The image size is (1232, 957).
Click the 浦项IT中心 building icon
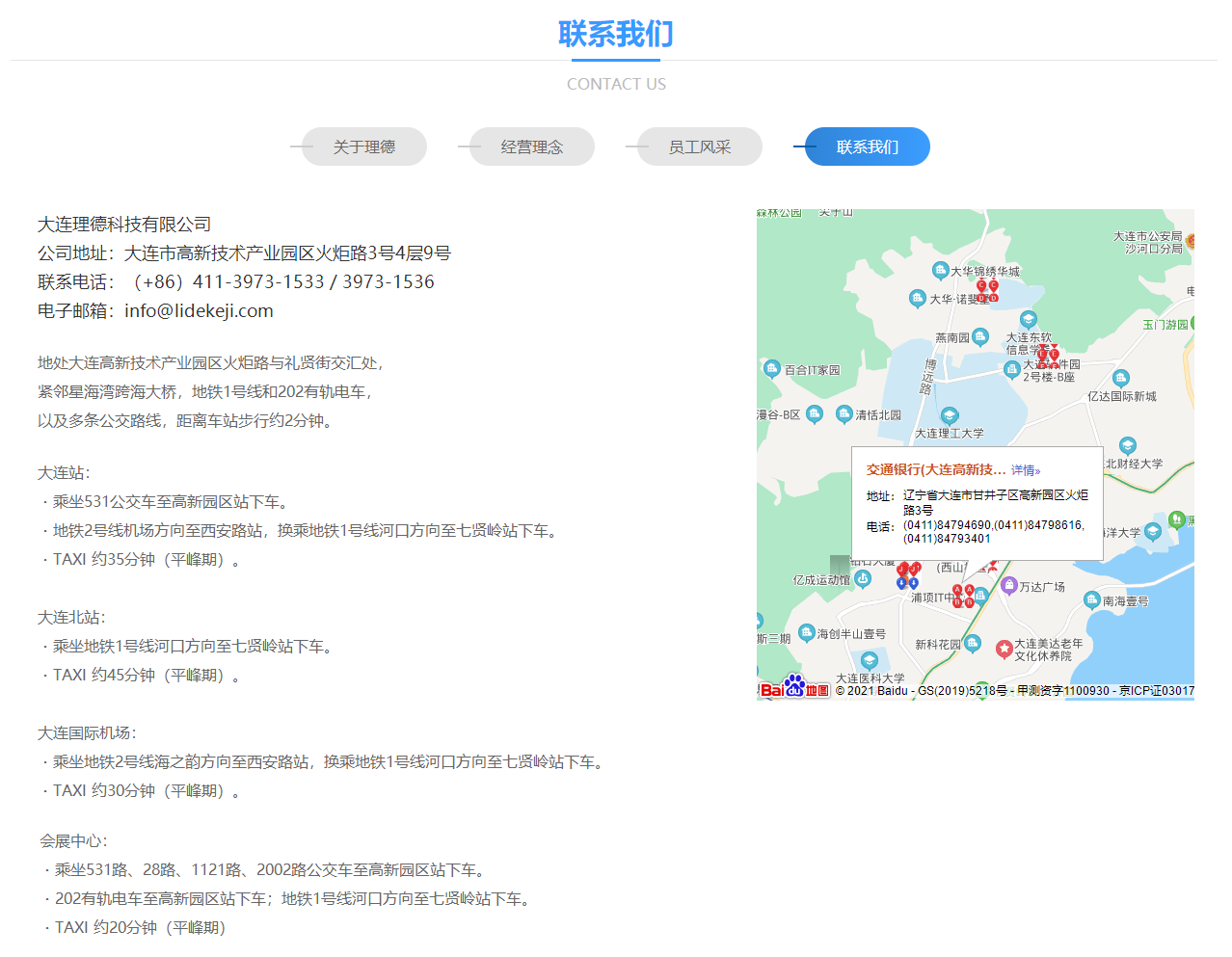(980, 596)
